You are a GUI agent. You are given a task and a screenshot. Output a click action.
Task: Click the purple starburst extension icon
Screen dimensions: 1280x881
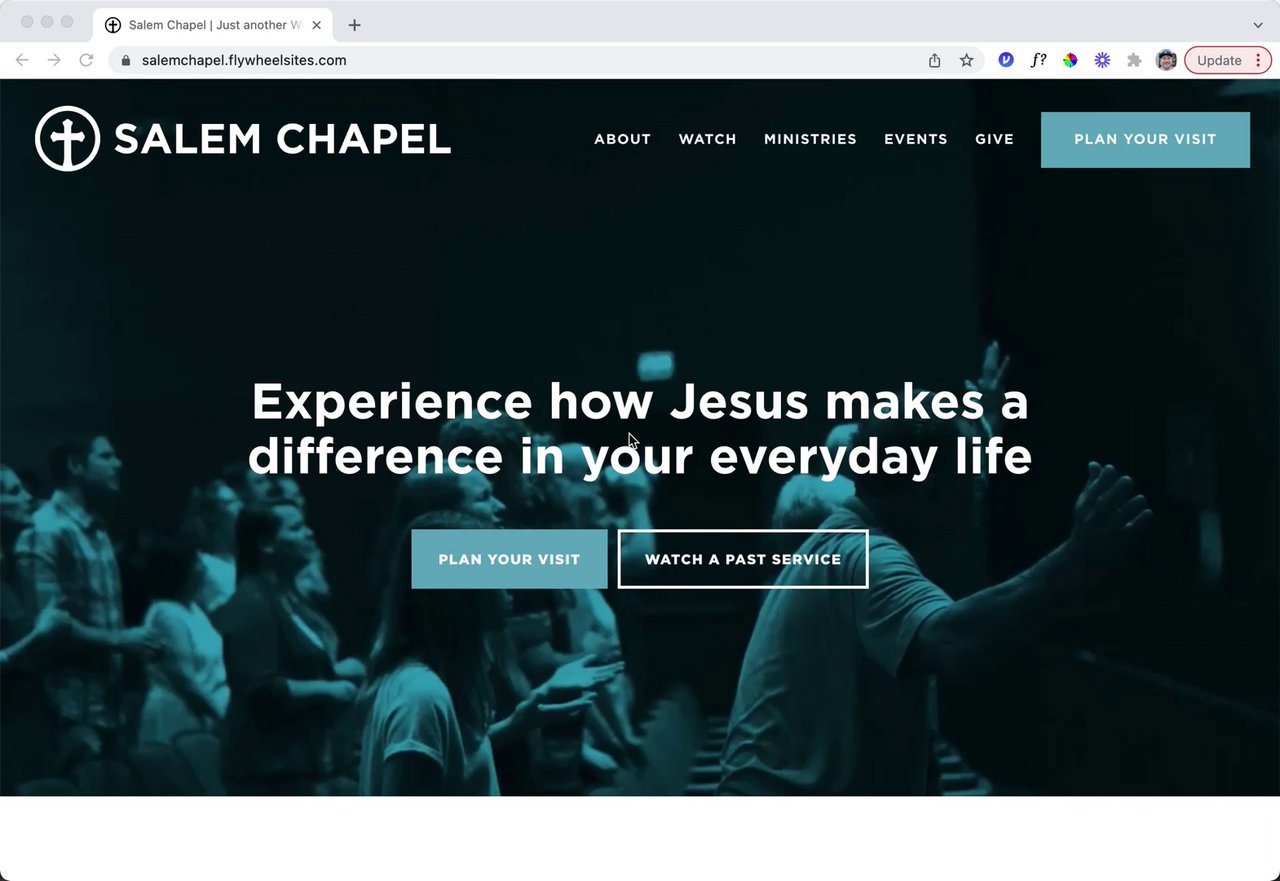click(x=1102, y=60)
